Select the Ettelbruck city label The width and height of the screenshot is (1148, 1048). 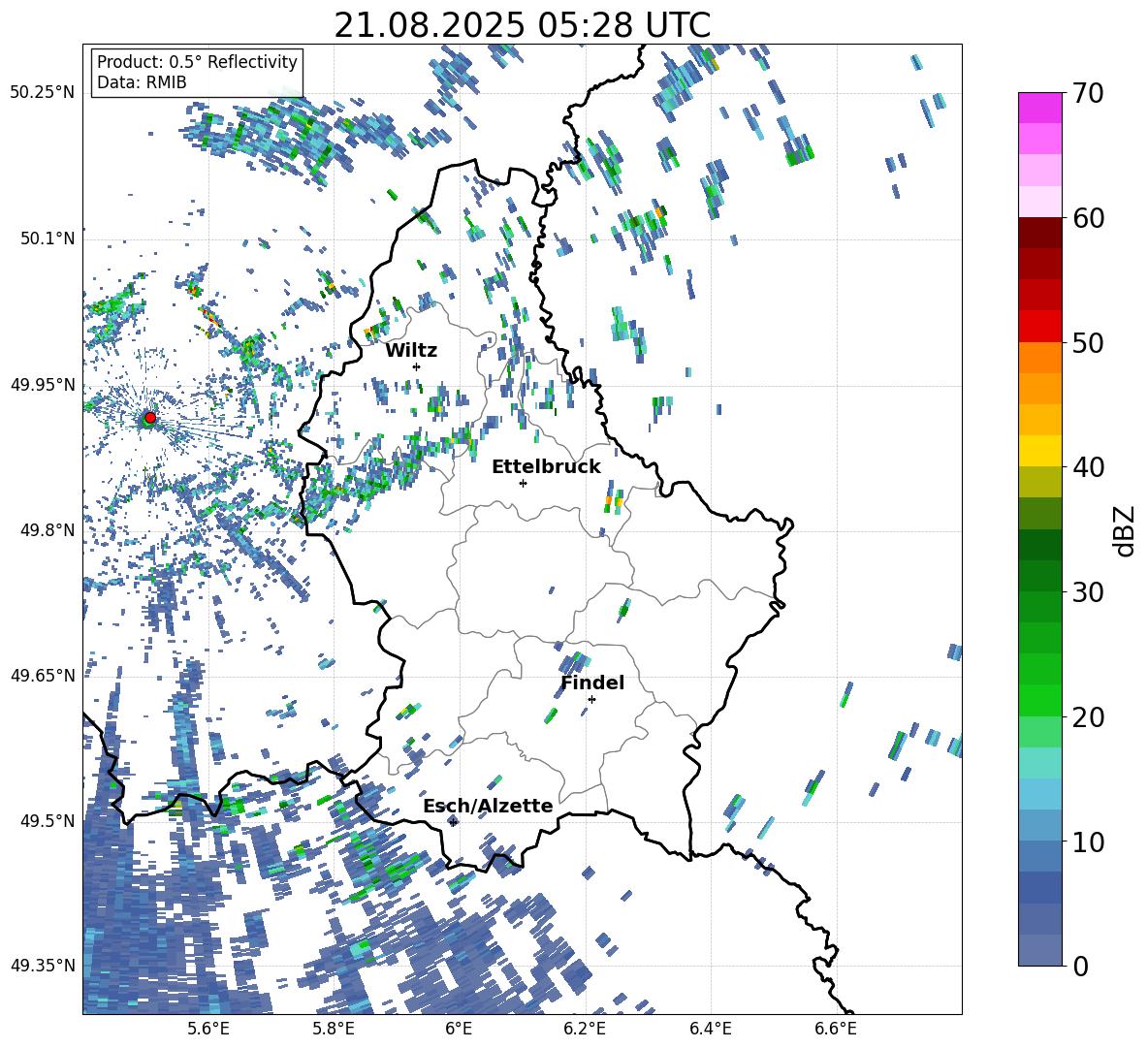point(546,467)
